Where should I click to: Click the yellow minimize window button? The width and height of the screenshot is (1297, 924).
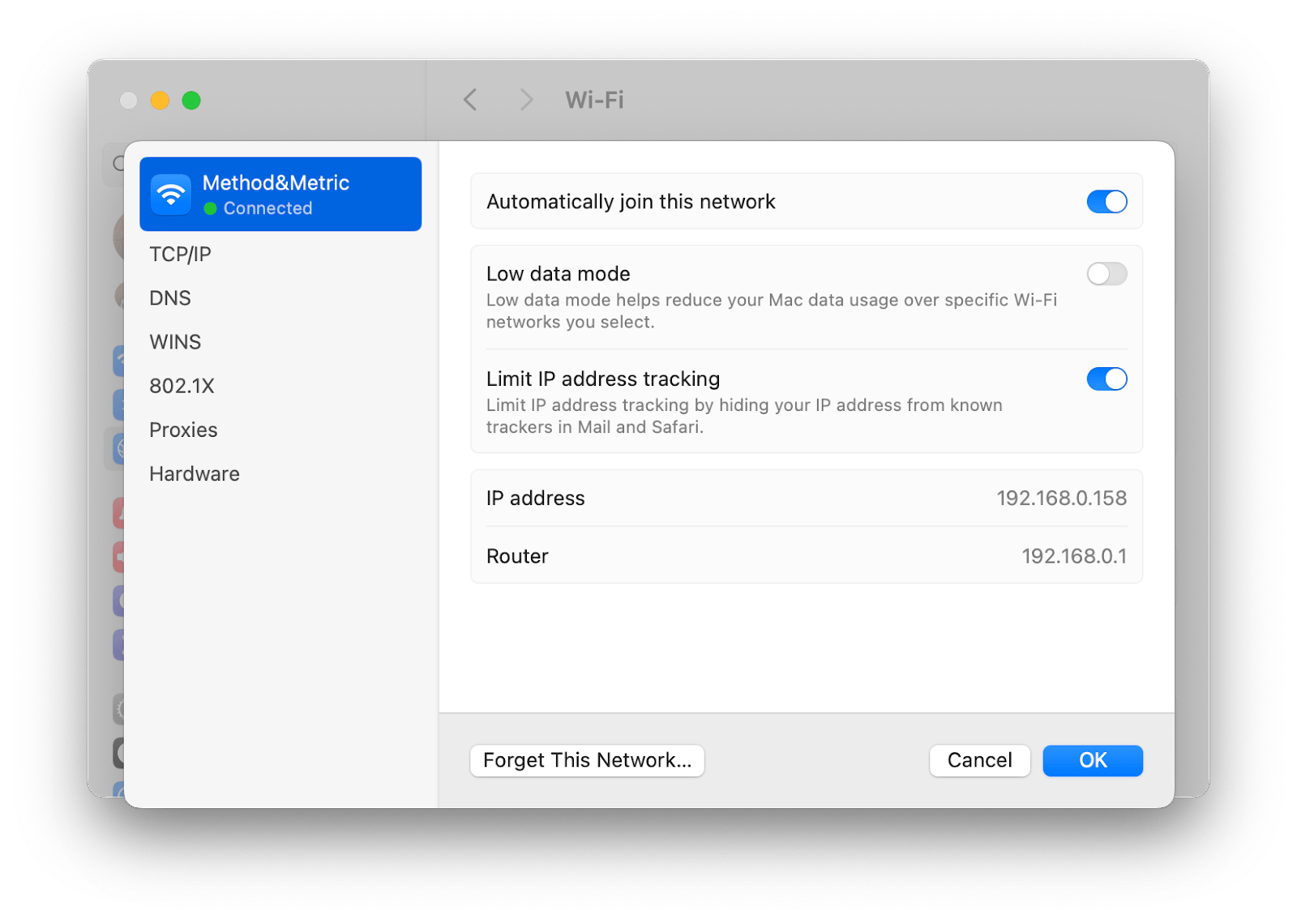tap(160, 101)
